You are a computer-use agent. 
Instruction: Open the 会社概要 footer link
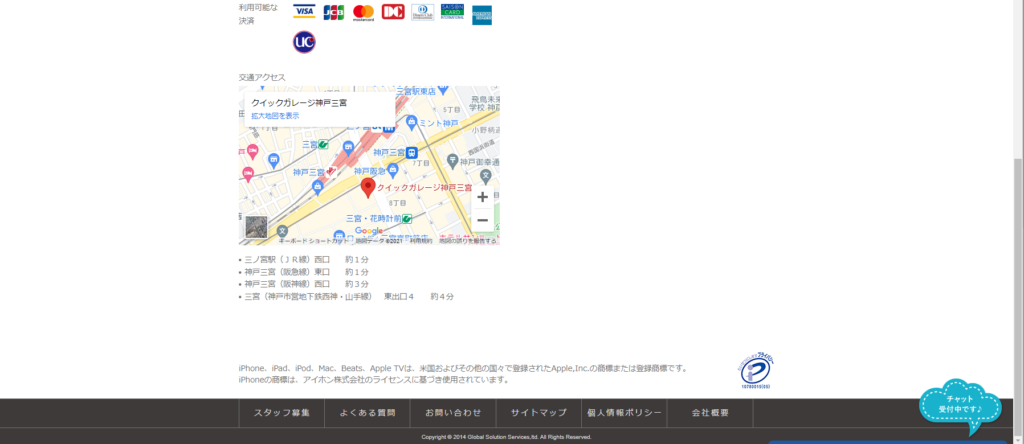(x=711, y=413)
